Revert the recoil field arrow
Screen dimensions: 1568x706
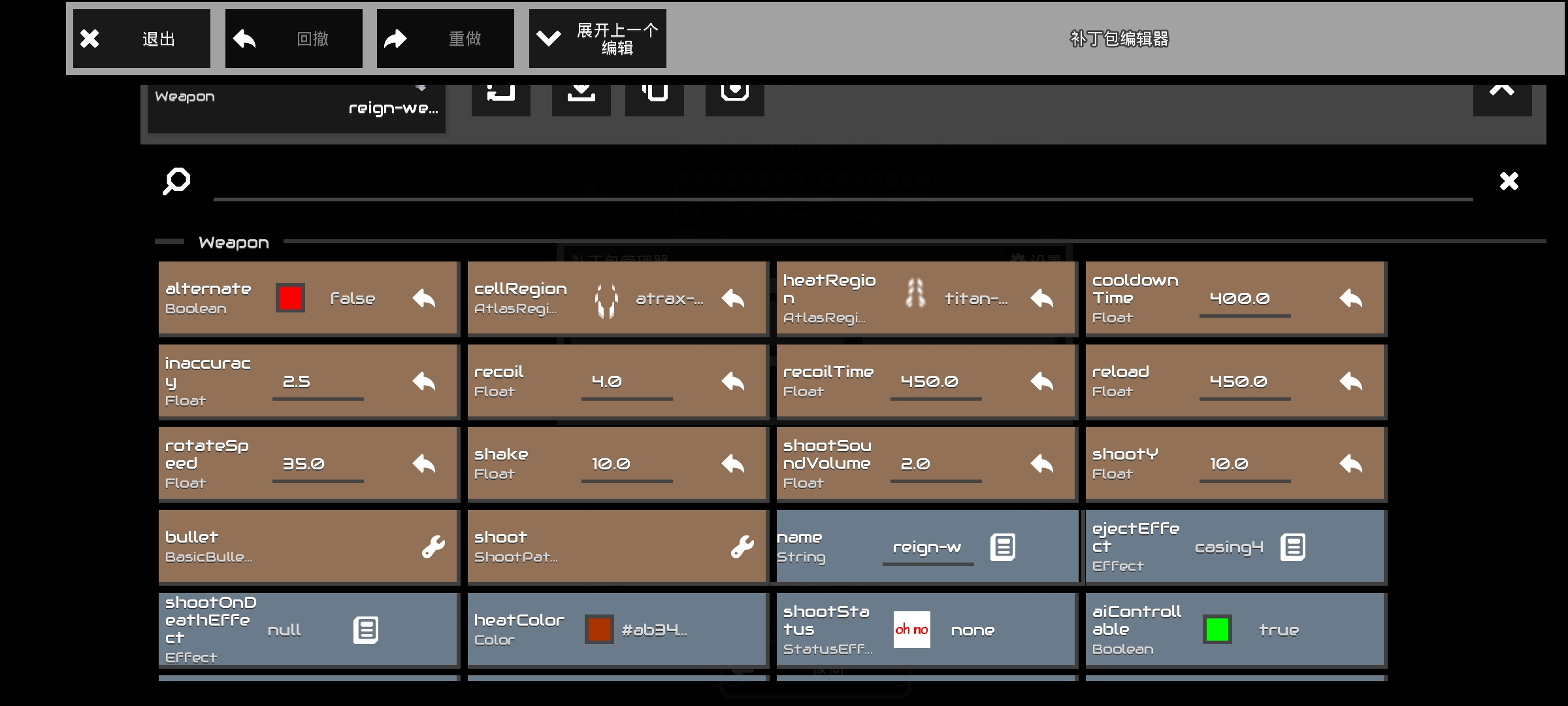pos(733,382)
